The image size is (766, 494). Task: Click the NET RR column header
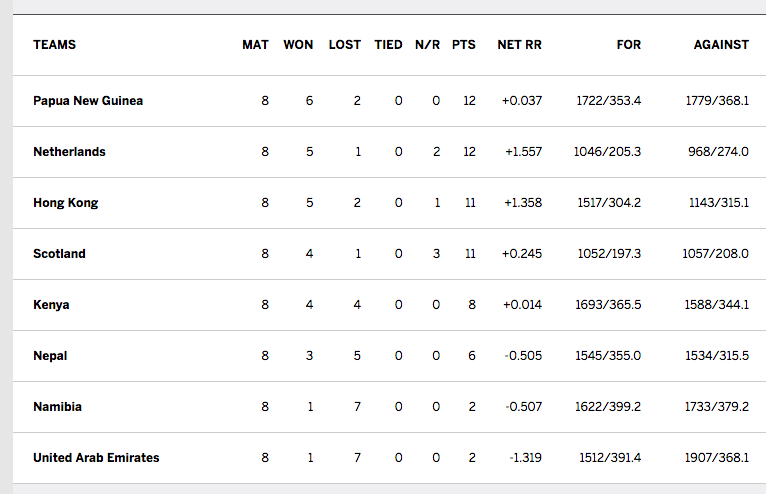pos(519,45)
